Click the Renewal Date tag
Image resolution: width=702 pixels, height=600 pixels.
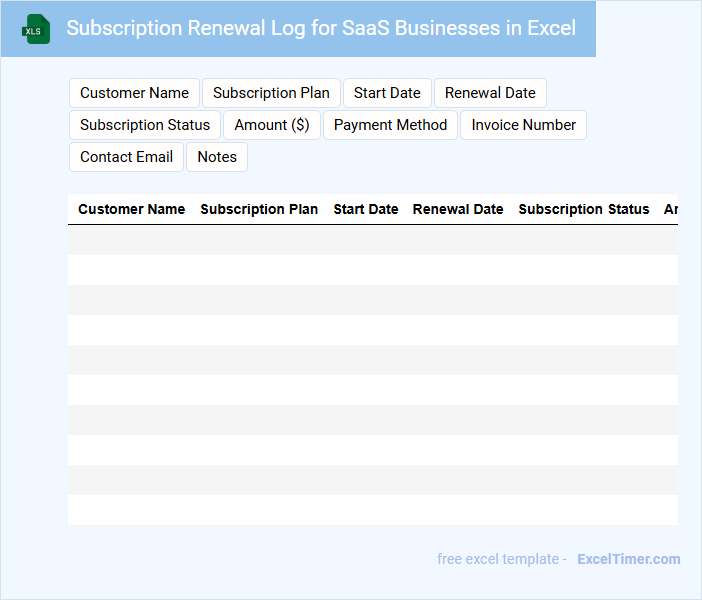(490, 93)
